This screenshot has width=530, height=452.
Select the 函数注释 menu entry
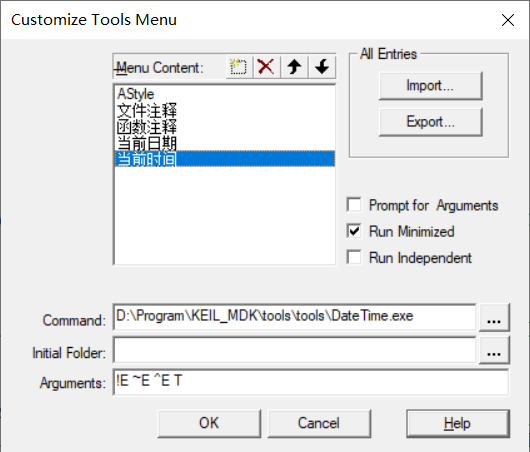(225, 126)
